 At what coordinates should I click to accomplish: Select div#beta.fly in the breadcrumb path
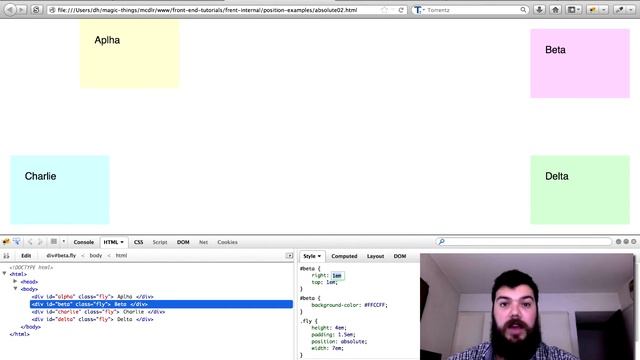click(61, 256)
